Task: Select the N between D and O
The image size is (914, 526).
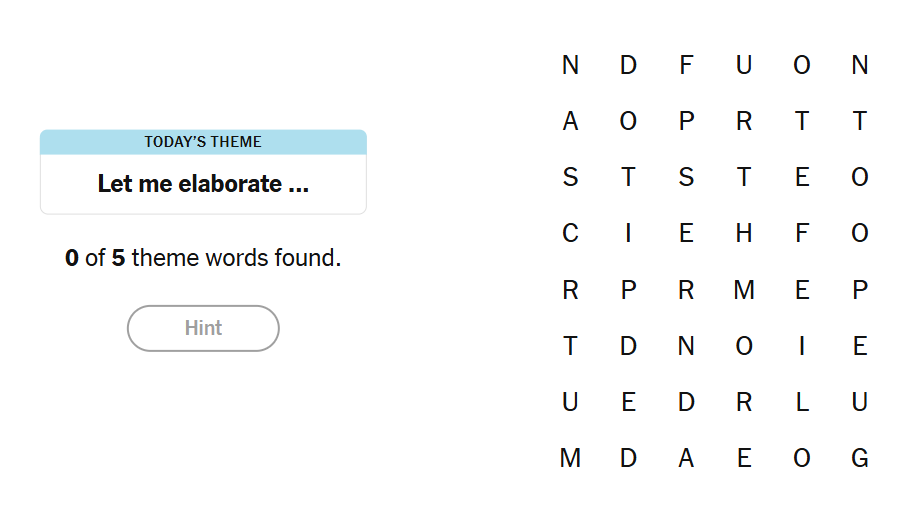Action: 686,347
